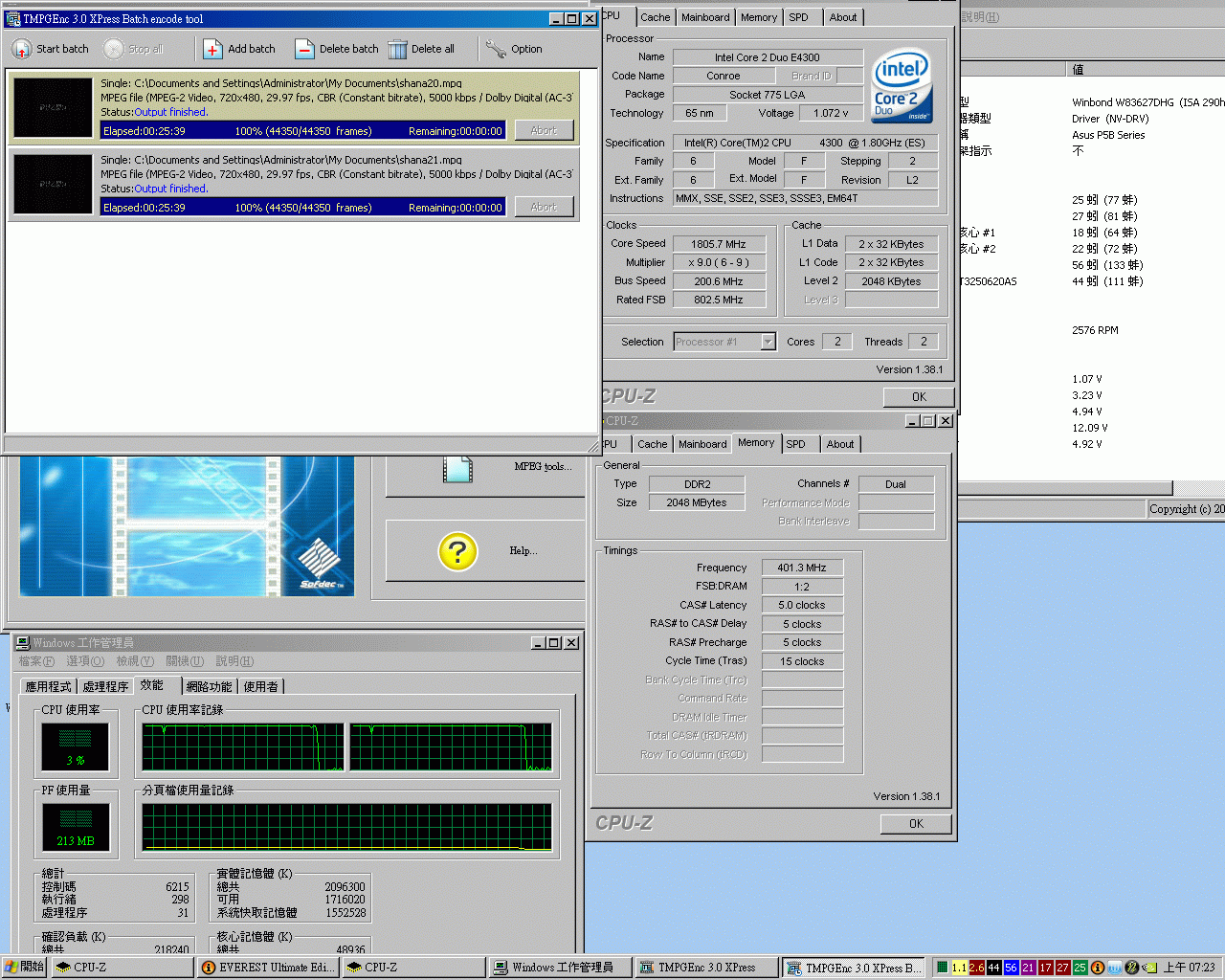Click the shana20.mpg encoding progress bar

tap(302, 130)
